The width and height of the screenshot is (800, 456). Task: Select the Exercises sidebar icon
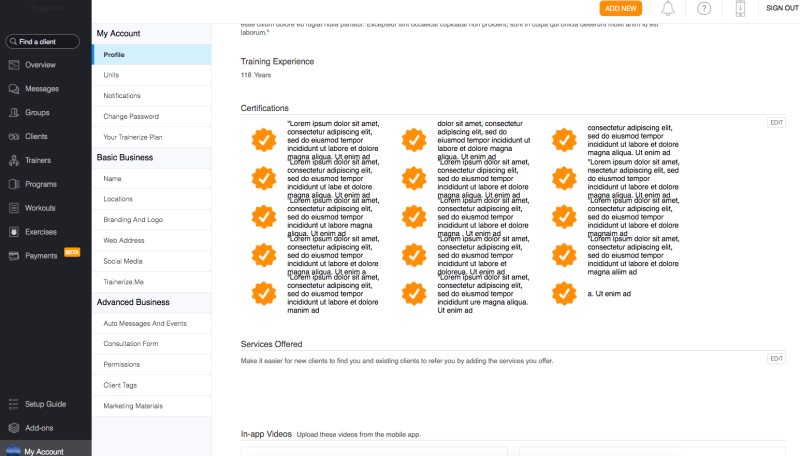14,232
